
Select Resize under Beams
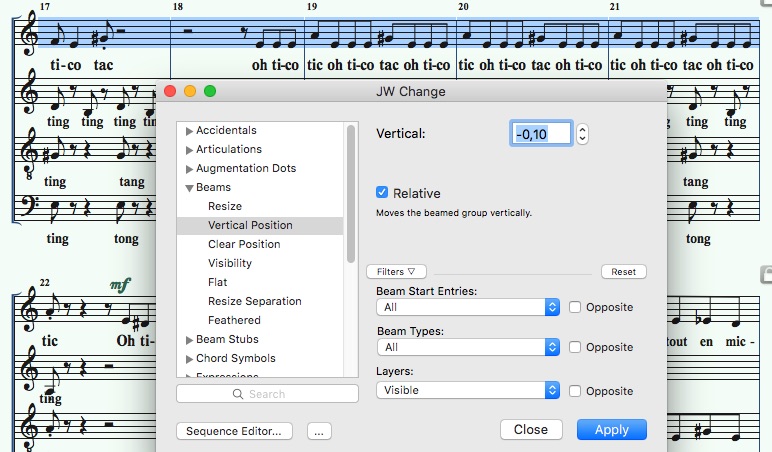tap(224, 207)
